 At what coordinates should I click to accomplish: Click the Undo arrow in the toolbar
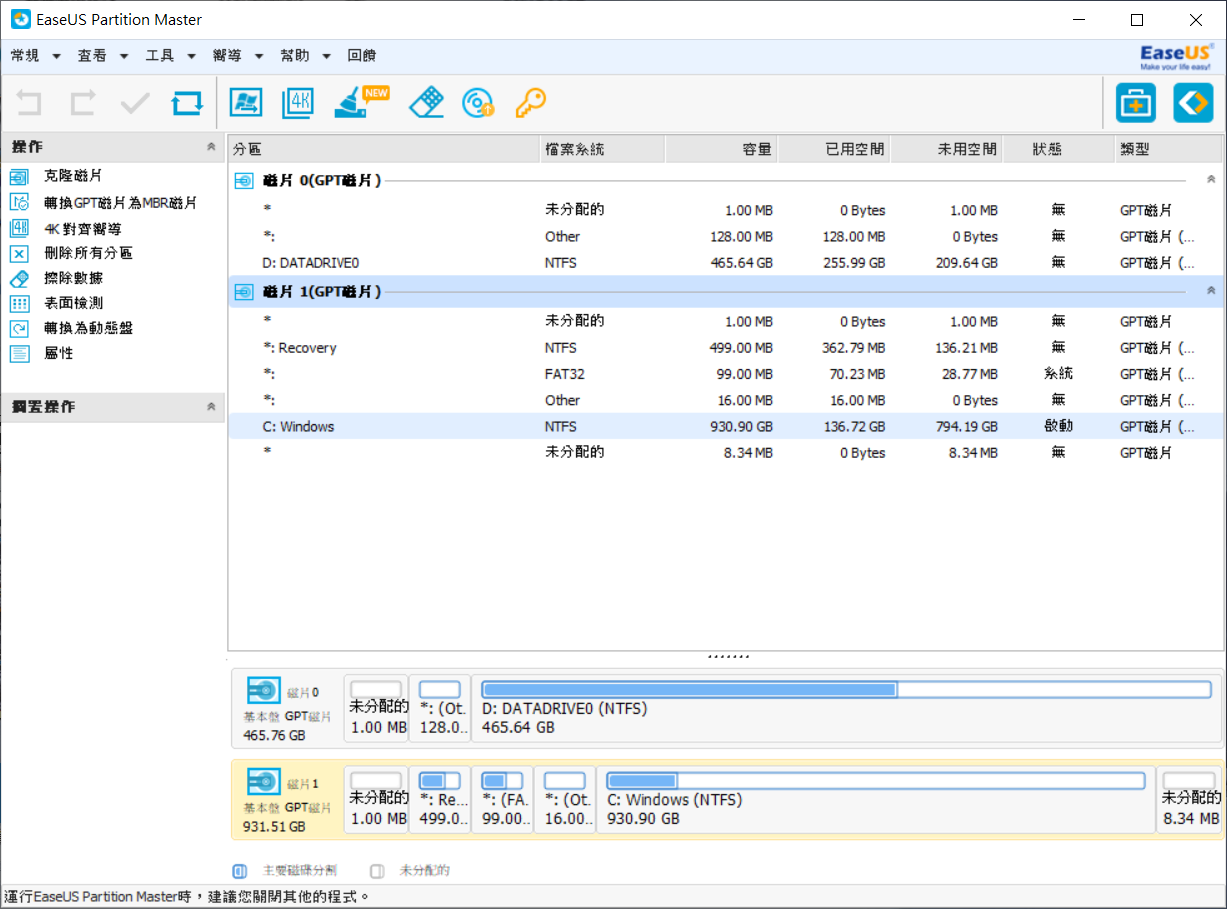click(x=29, y=102)
